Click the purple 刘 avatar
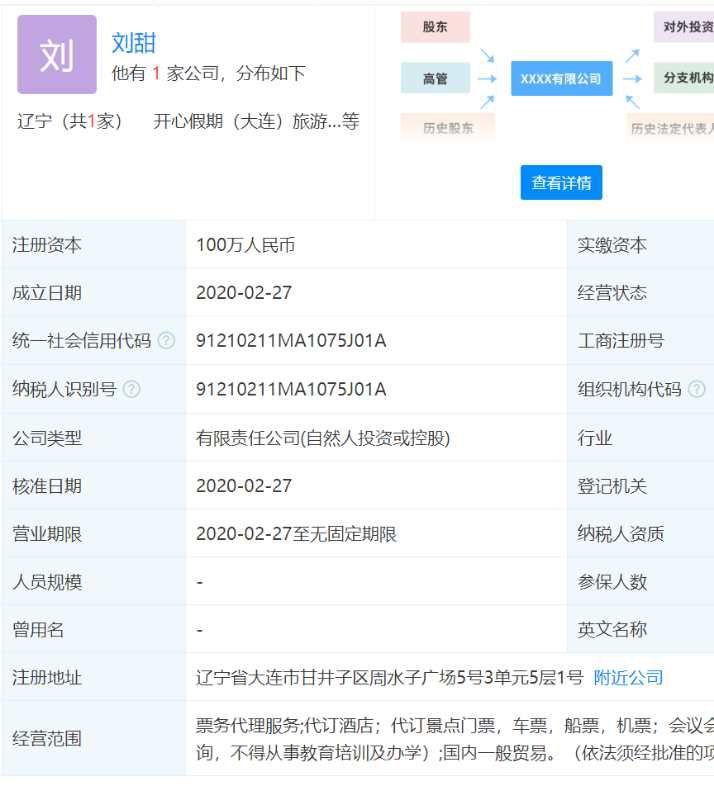This screenshot has height=800, width=714. [57, 54]
